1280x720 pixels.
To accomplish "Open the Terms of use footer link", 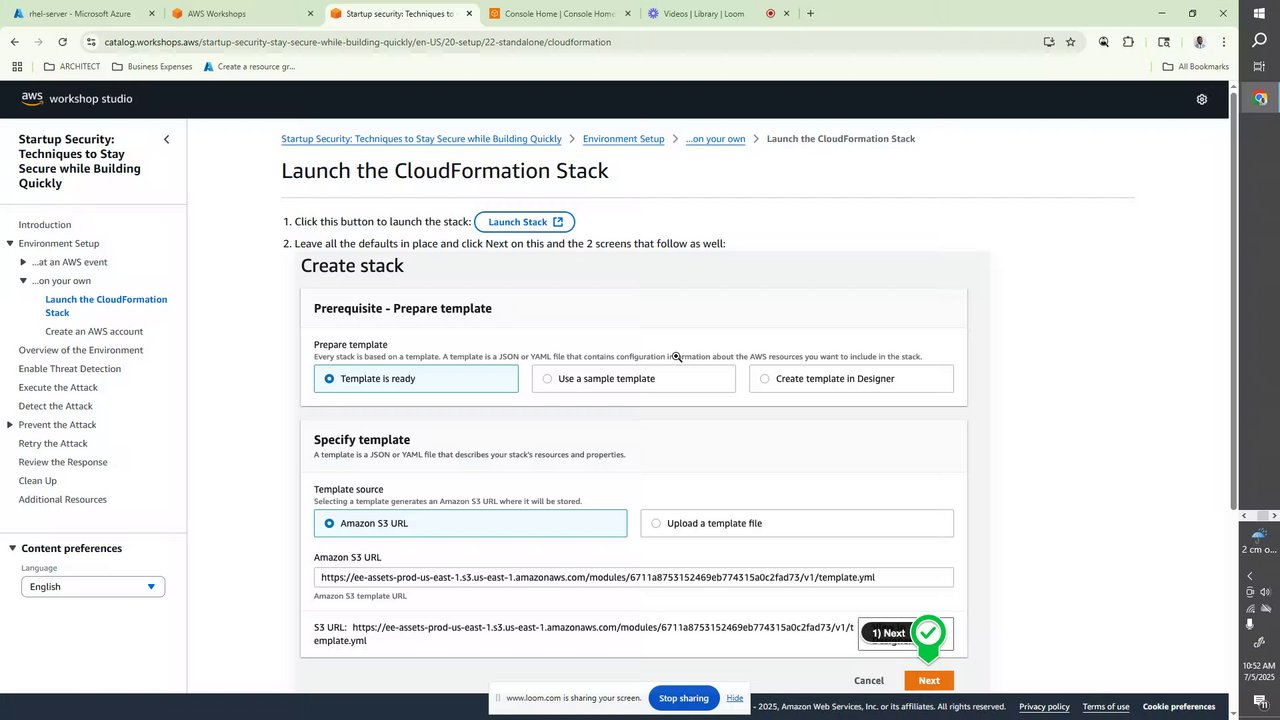I will [1106, 707].
